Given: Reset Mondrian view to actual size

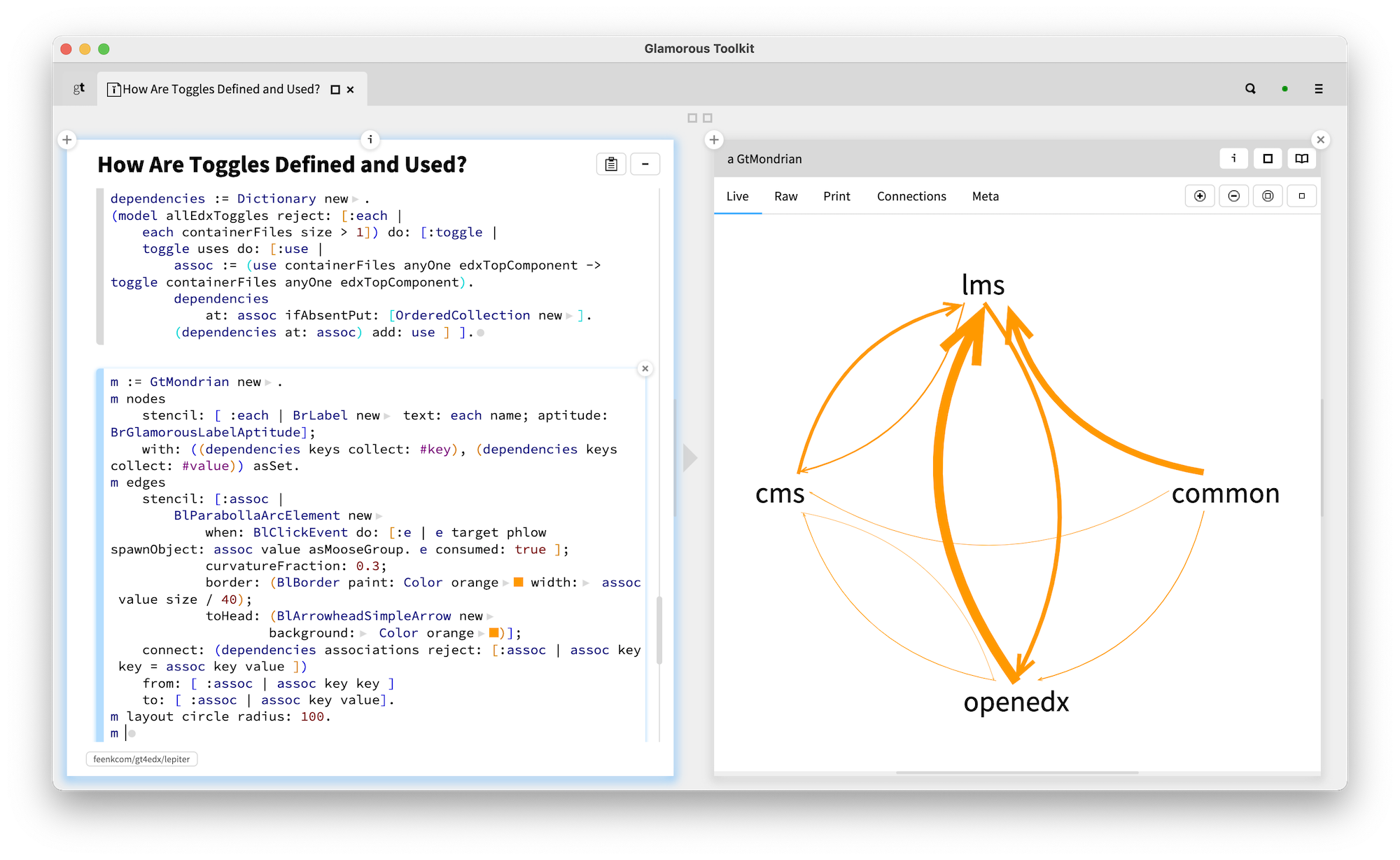Looking at the screenshot, I should click(1302, 196).
